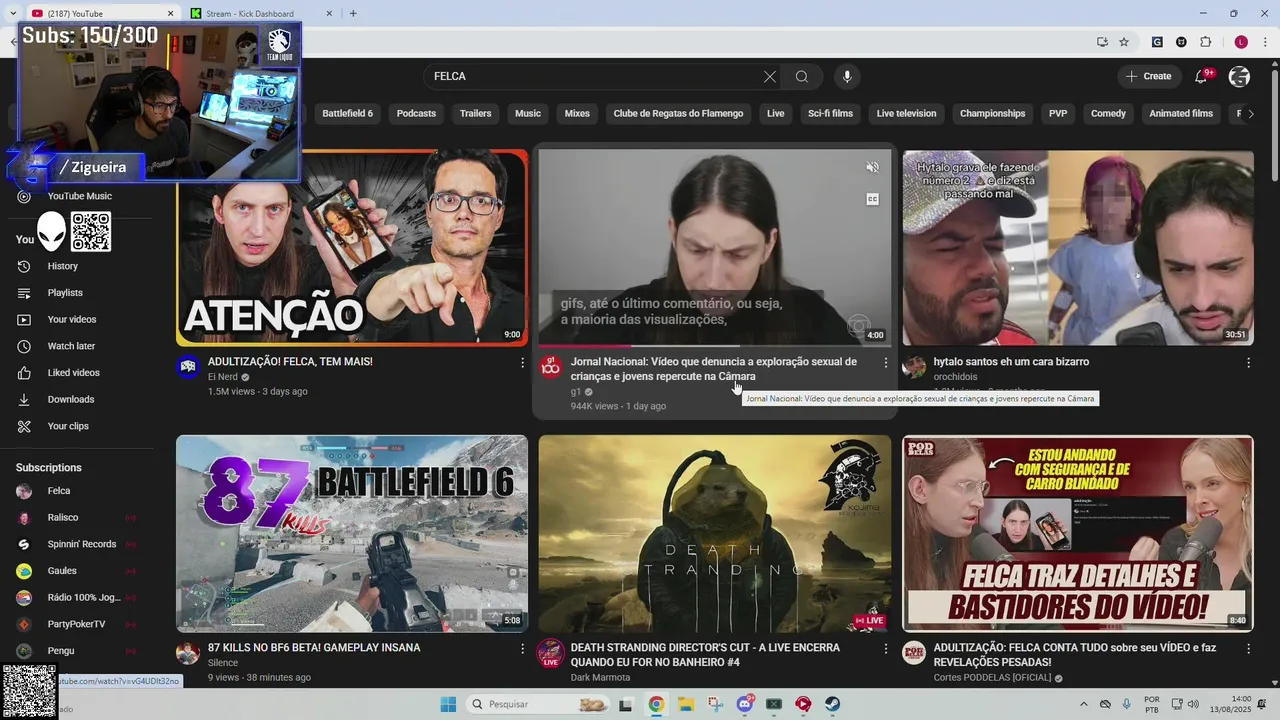Seek on the preview video progress bar

tap(714, 345)
